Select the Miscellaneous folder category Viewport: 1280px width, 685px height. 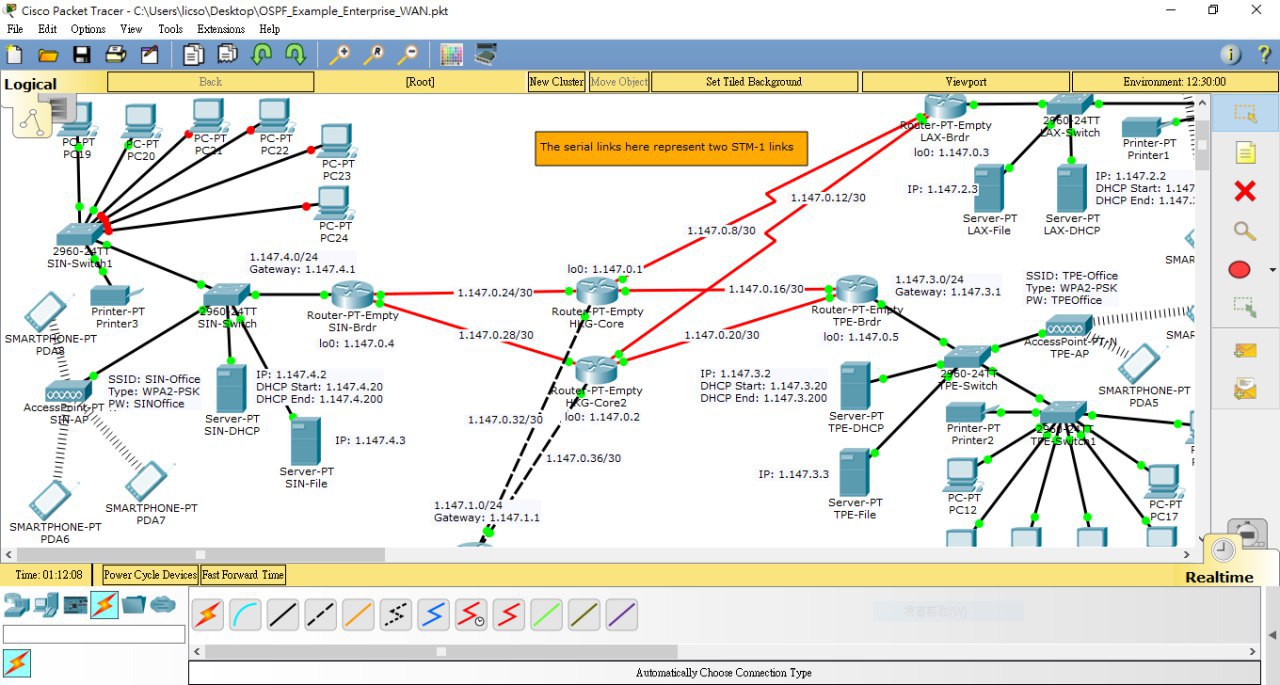point(134,604)
